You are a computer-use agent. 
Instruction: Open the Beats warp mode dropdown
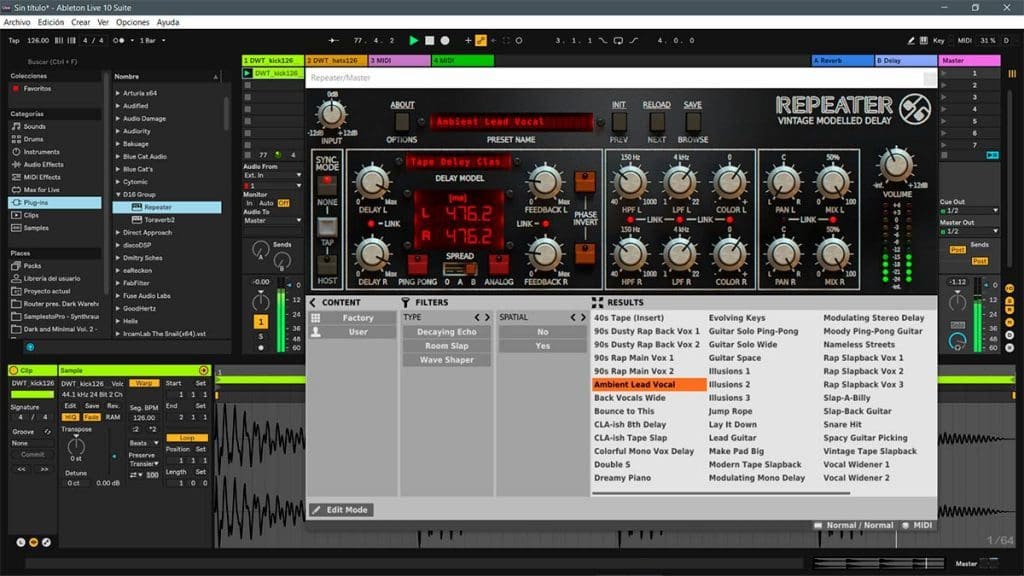pyautogui.click(x=143, y=443)
